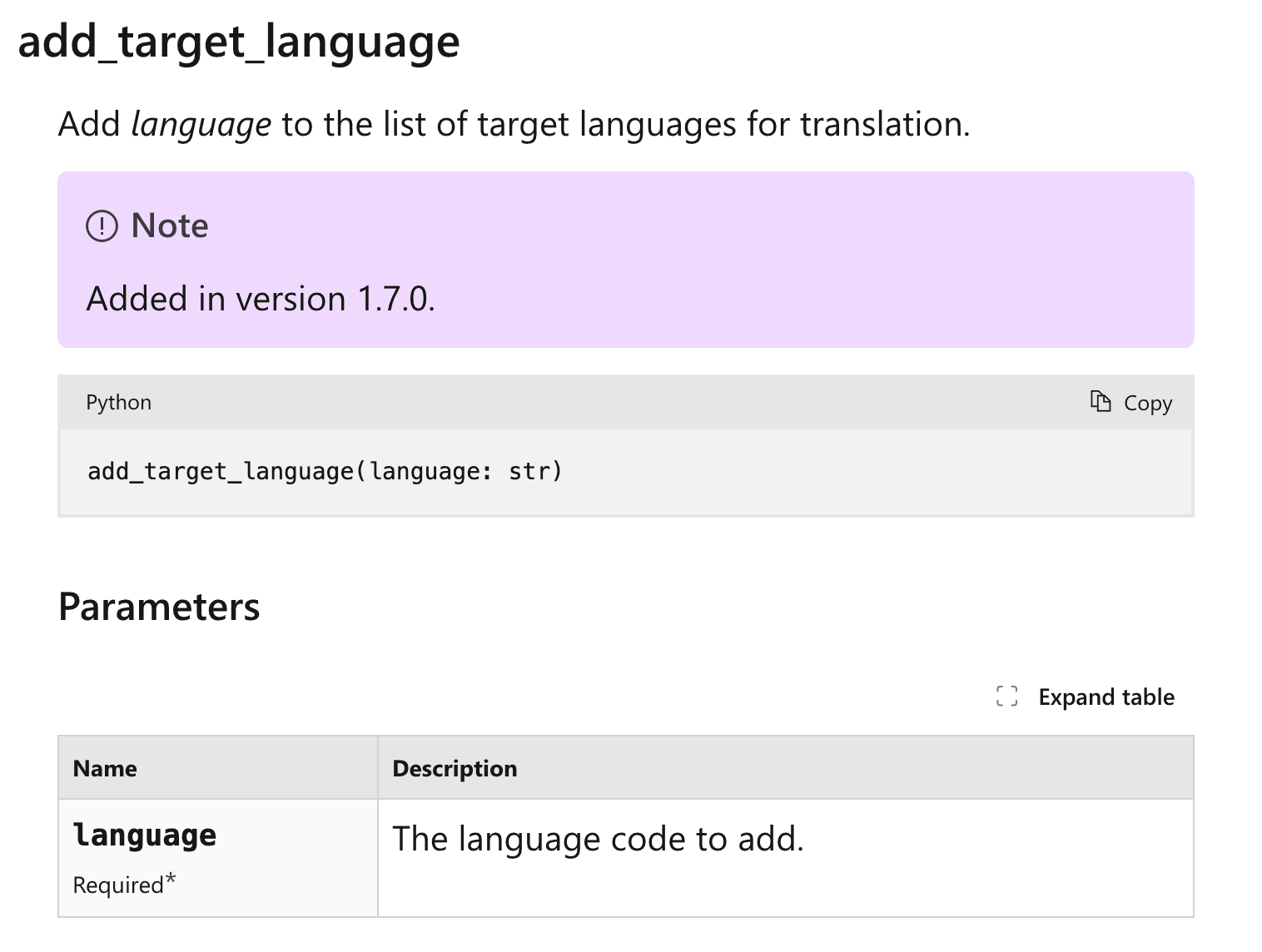The width and height of the screenshot is (1262, 952).
Task: Select the Expand table text button
Action: click(1105, 697)
